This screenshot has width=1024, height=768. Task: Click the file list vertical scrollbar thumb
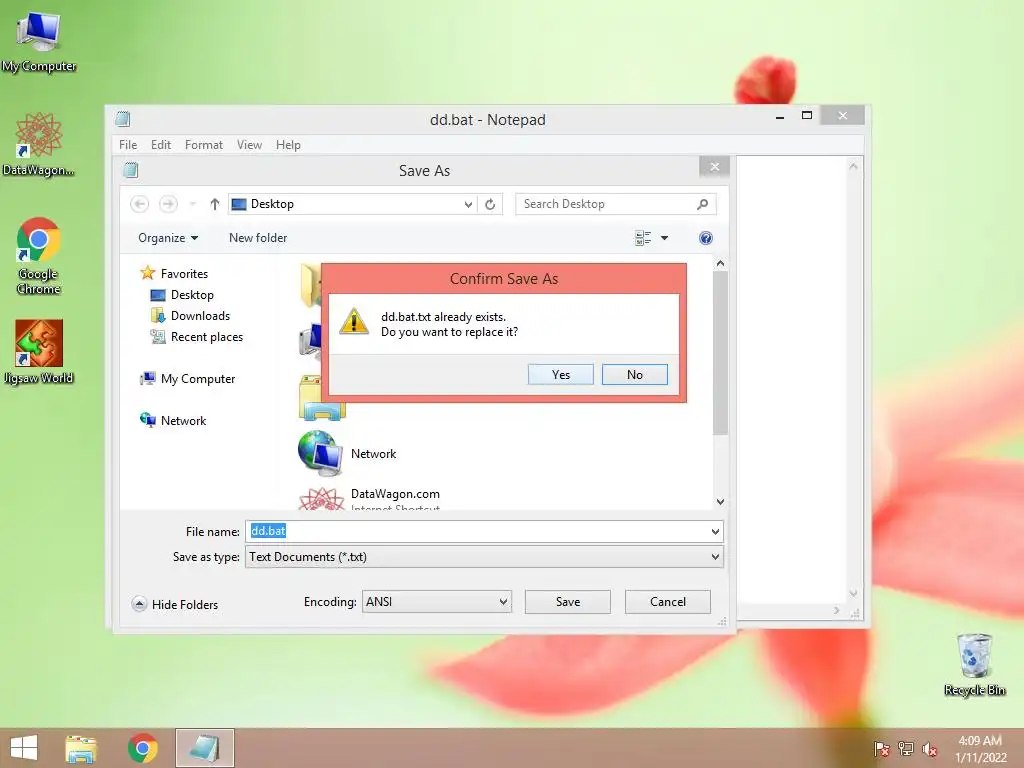pos(720,353)
